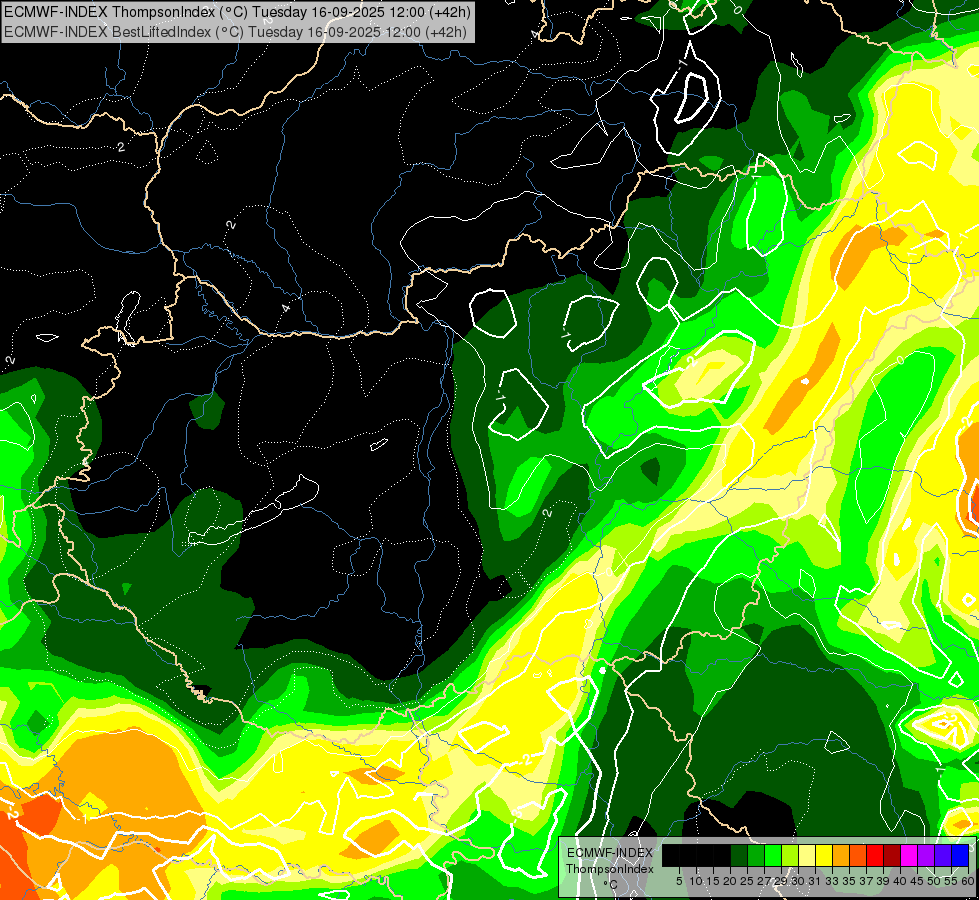Pick the medium green 25–27 legend swatch
This screenshot has height=900, width=979.
[x=756, y=856]
